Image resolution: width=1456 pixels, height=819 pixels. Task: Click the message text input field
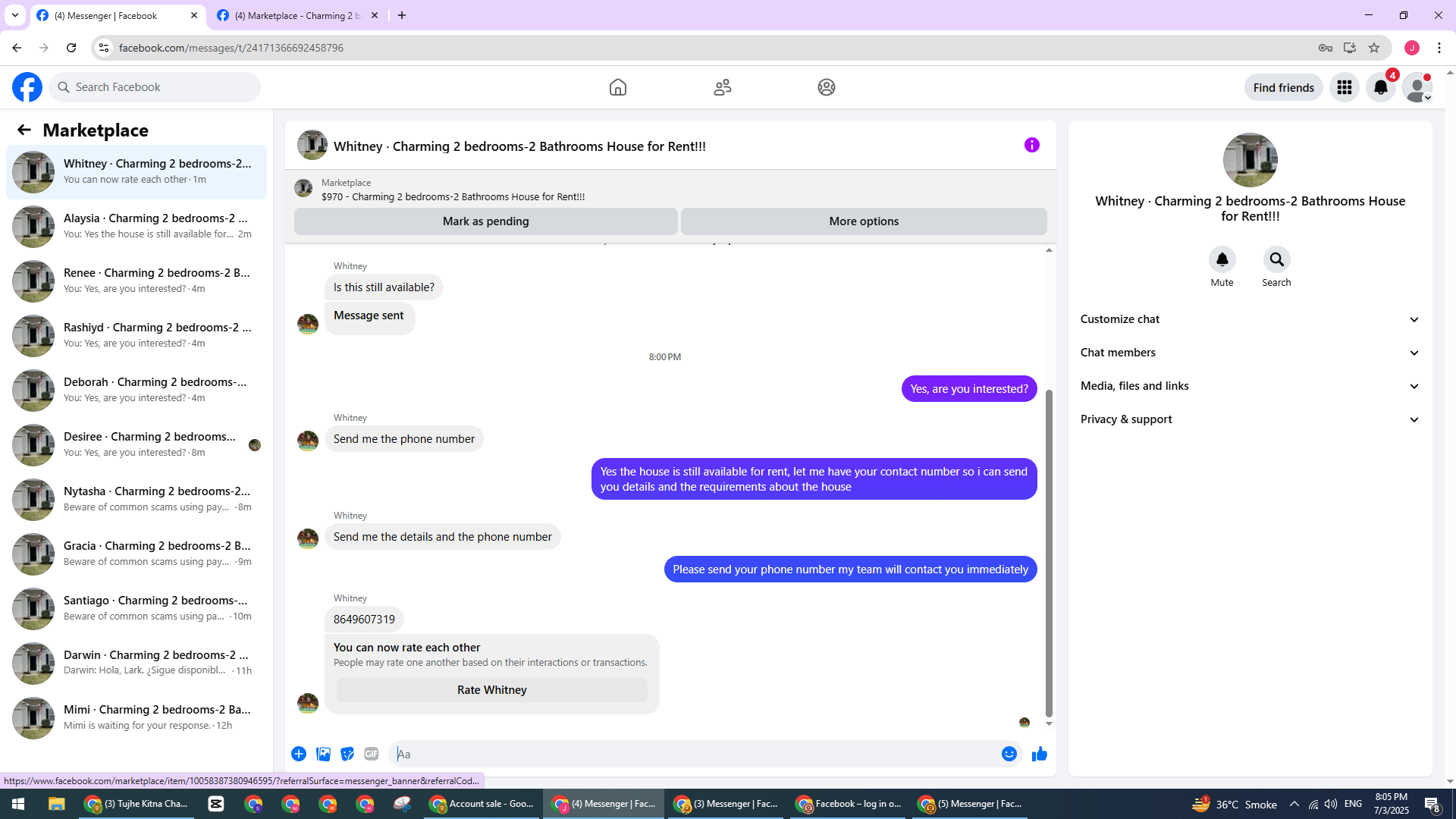[x=694, y=754]
